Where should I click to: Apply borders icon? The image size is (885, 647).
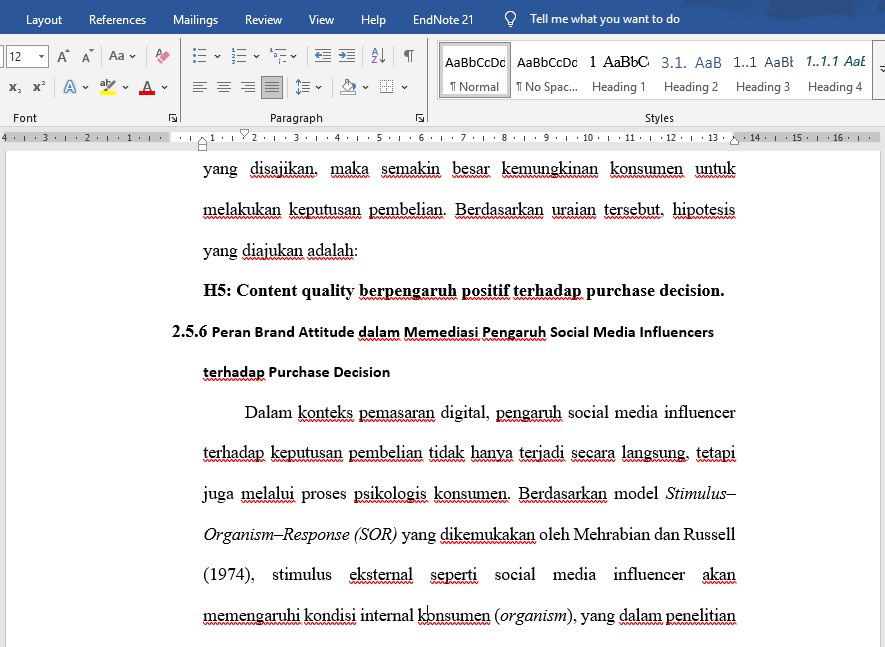(x=387, y=87)
